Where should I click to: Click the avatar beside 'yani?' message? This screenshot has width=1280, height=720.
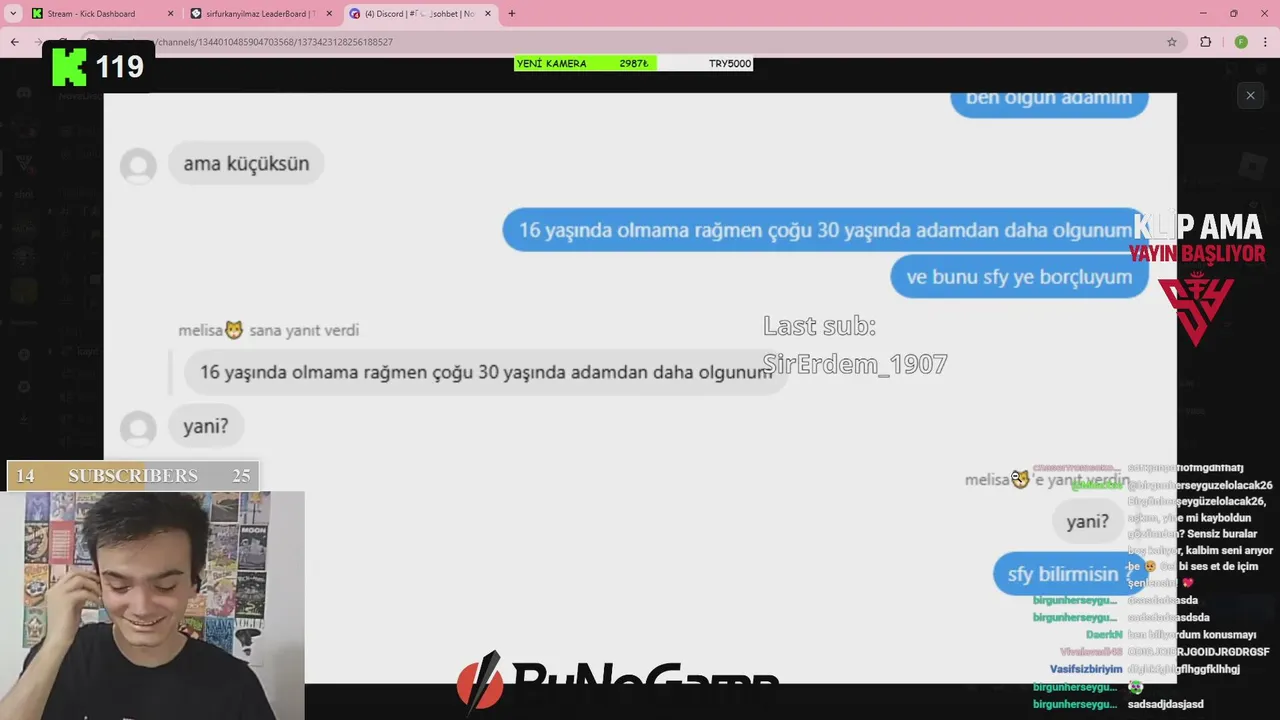138,428
